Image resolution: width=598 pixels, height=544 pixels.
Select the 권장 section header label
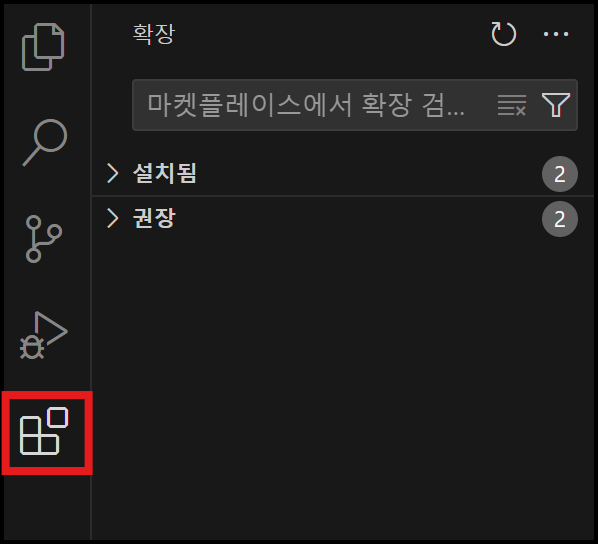154,218
